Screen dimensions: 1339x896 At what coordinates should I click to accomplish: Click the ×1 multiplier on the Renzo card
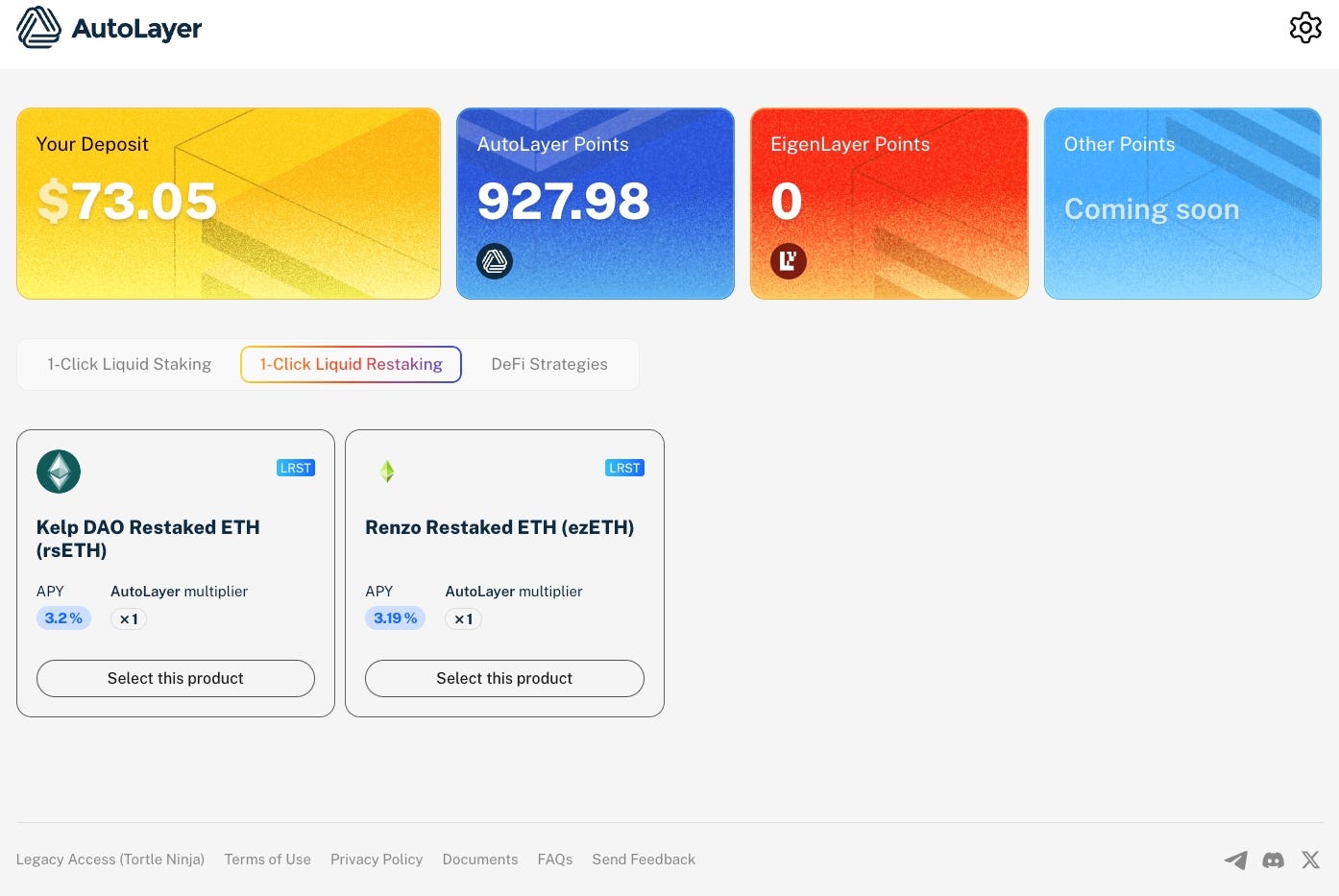463,619
